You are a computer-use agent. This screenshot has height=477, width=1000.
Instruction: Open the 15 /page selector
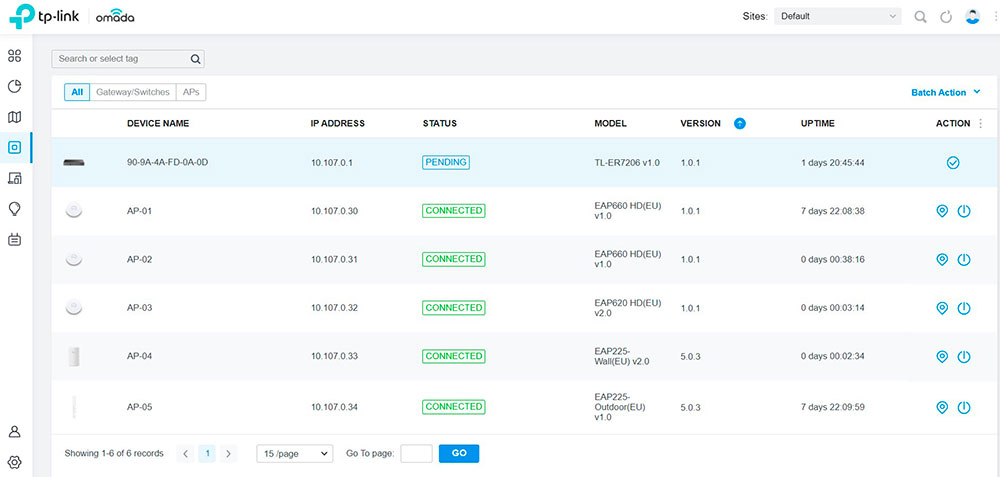[295, 453]
